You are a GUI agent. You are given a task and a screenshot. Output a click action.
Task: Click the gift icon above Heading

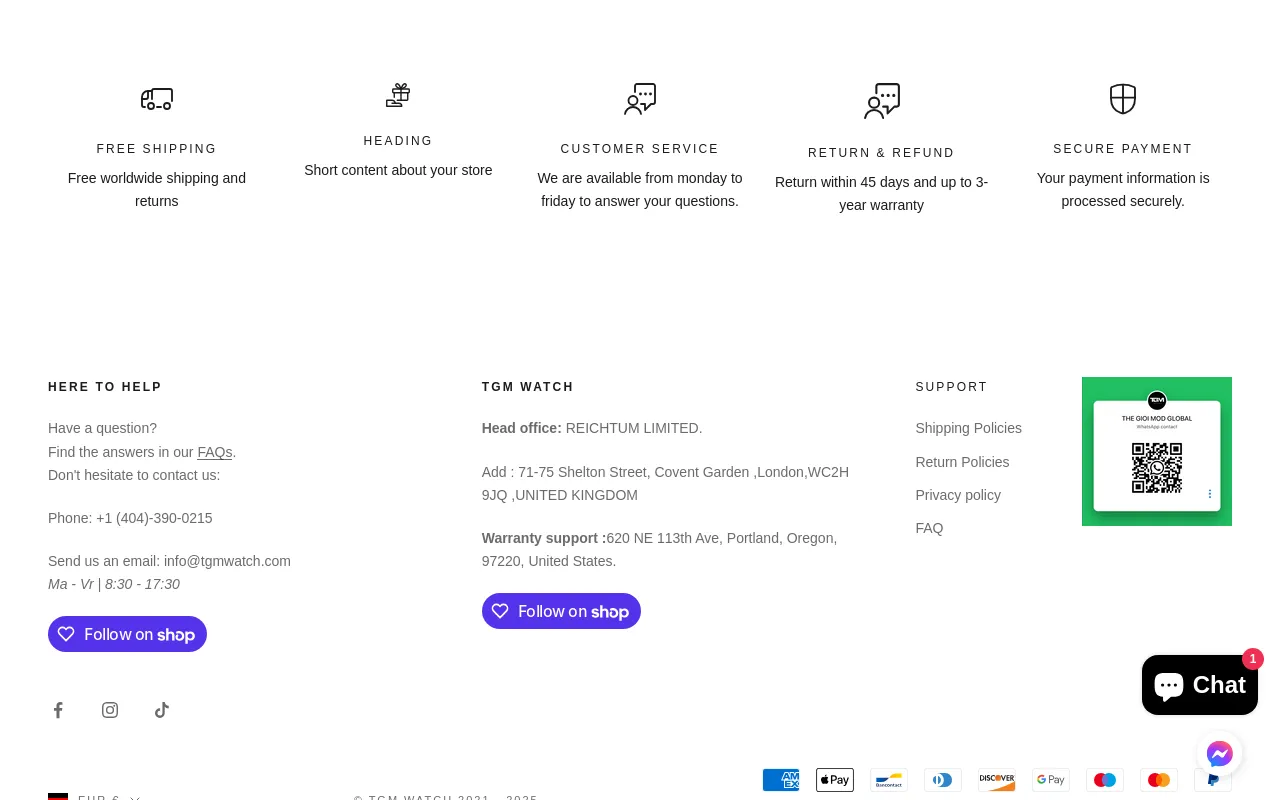click(398, 95)
